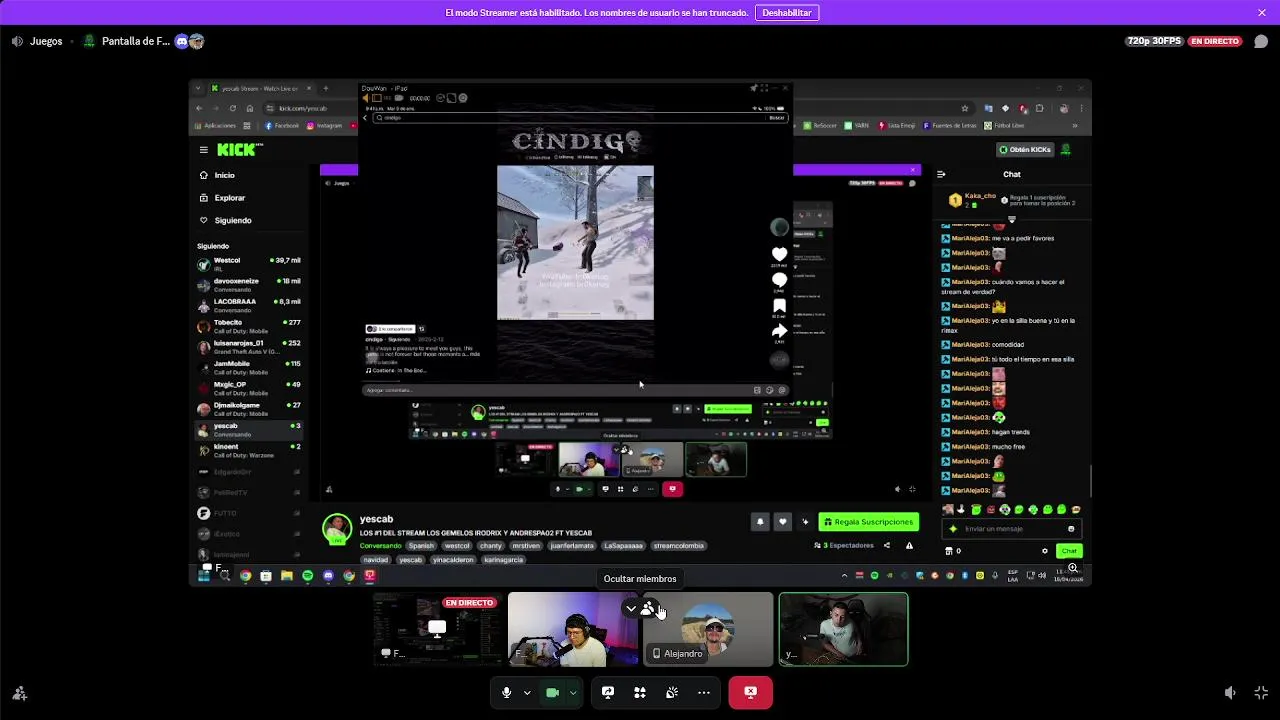Open Mxgic_OP channel in followed list
The image size is (1280, 720).
click(249, 388)
